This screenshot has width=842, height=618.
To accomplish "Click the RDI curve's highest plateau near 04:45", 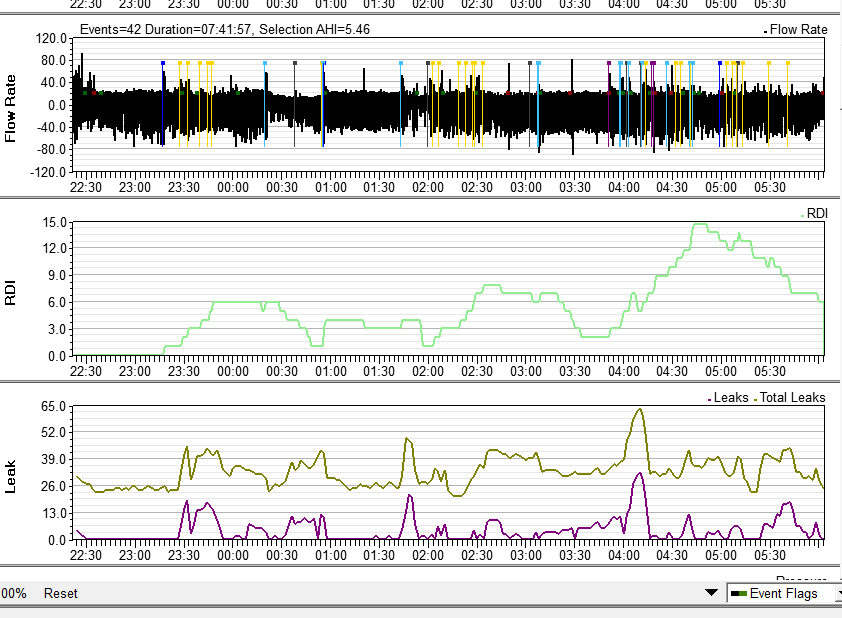I will [700, 225].
